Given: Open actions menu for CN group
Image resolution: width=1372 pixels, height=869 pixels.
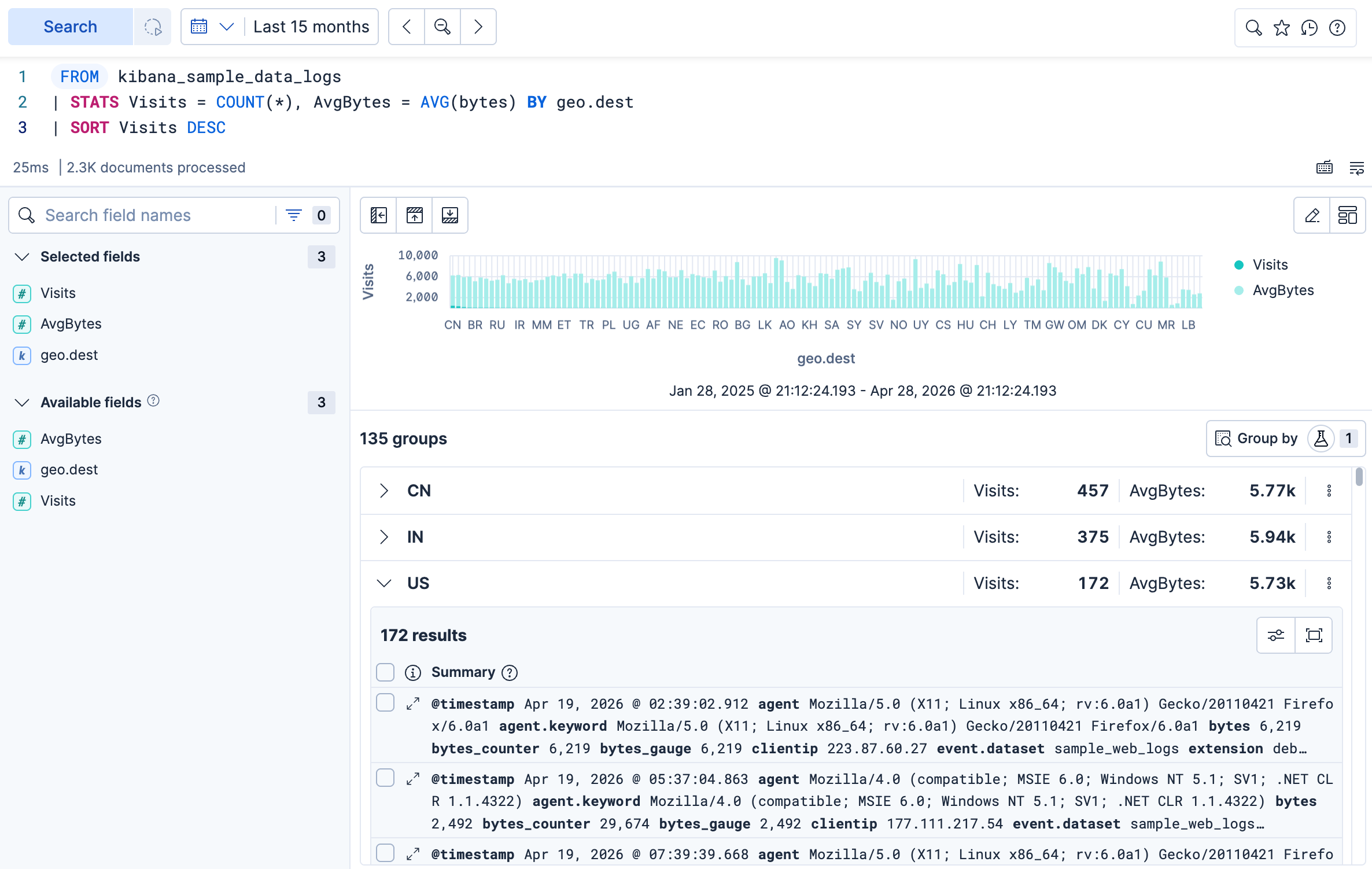Looking at the screenshot, I should [1329, 491].
